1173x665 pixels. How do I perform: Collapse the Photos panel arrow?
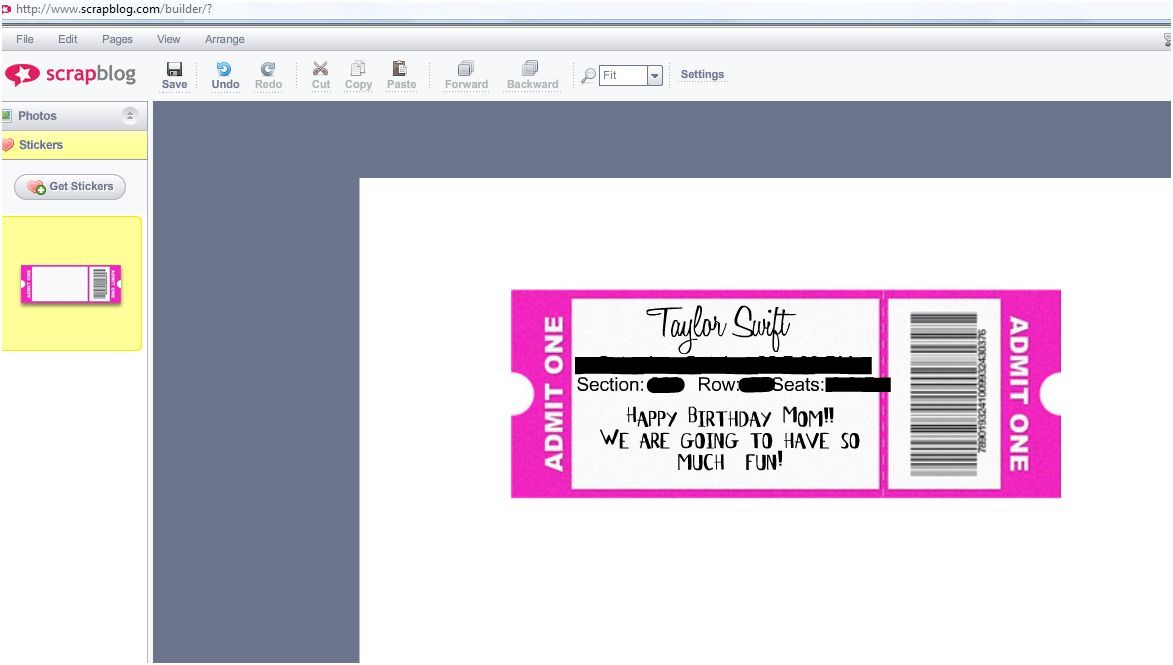129,115
